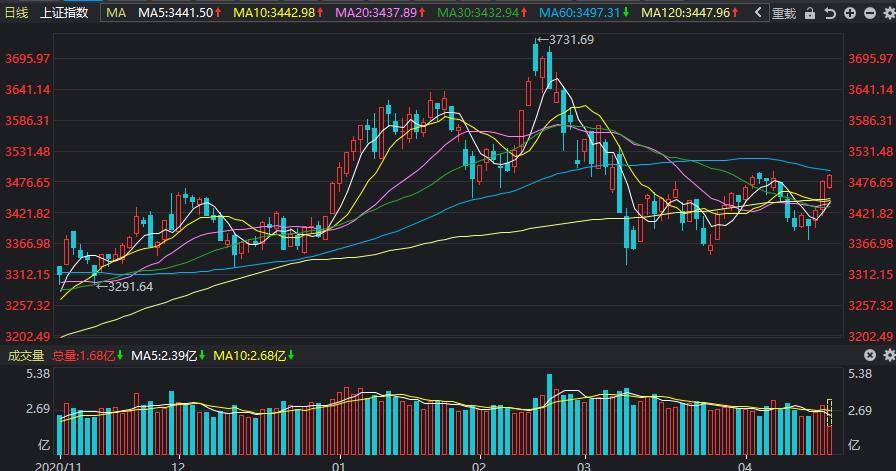Toggle the MA5 moving average line

tap(176, 13)
